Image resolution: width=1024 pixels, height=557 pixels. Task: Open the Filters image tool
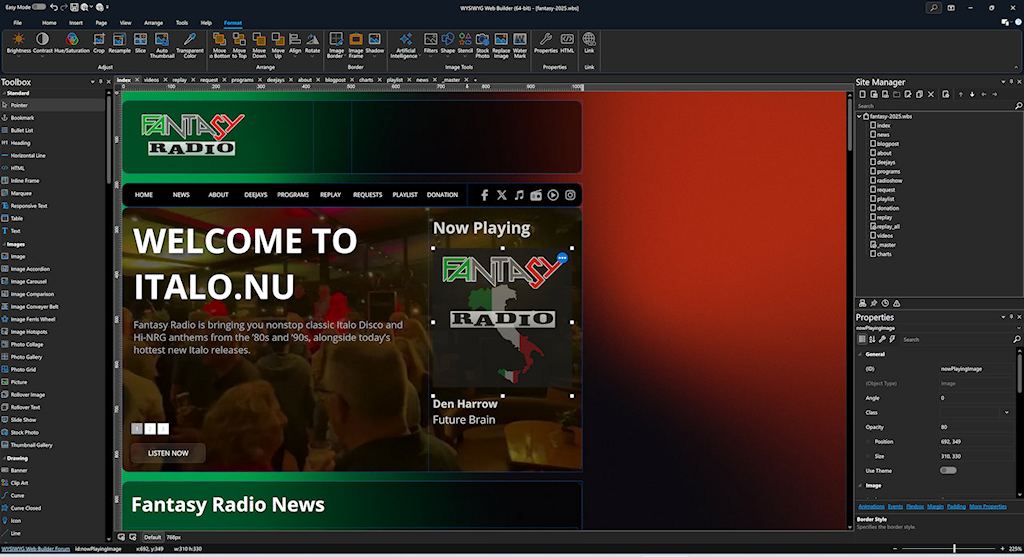point(430,43)
